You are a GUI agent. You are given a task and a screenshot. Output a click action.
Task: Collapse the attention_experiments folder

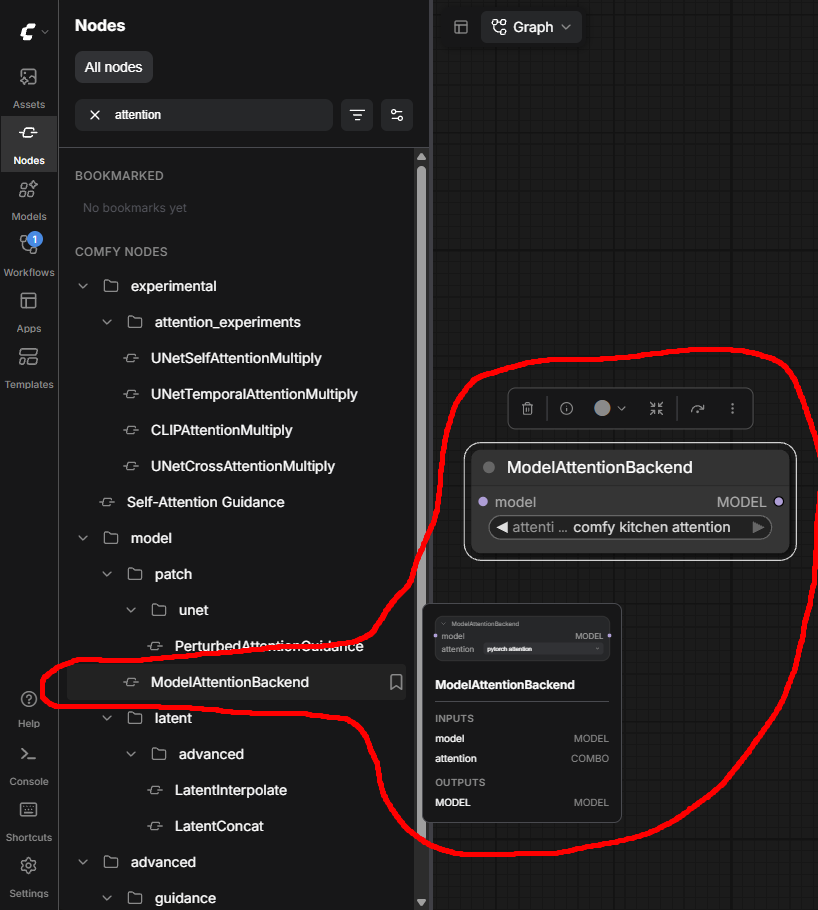(107, 322)
